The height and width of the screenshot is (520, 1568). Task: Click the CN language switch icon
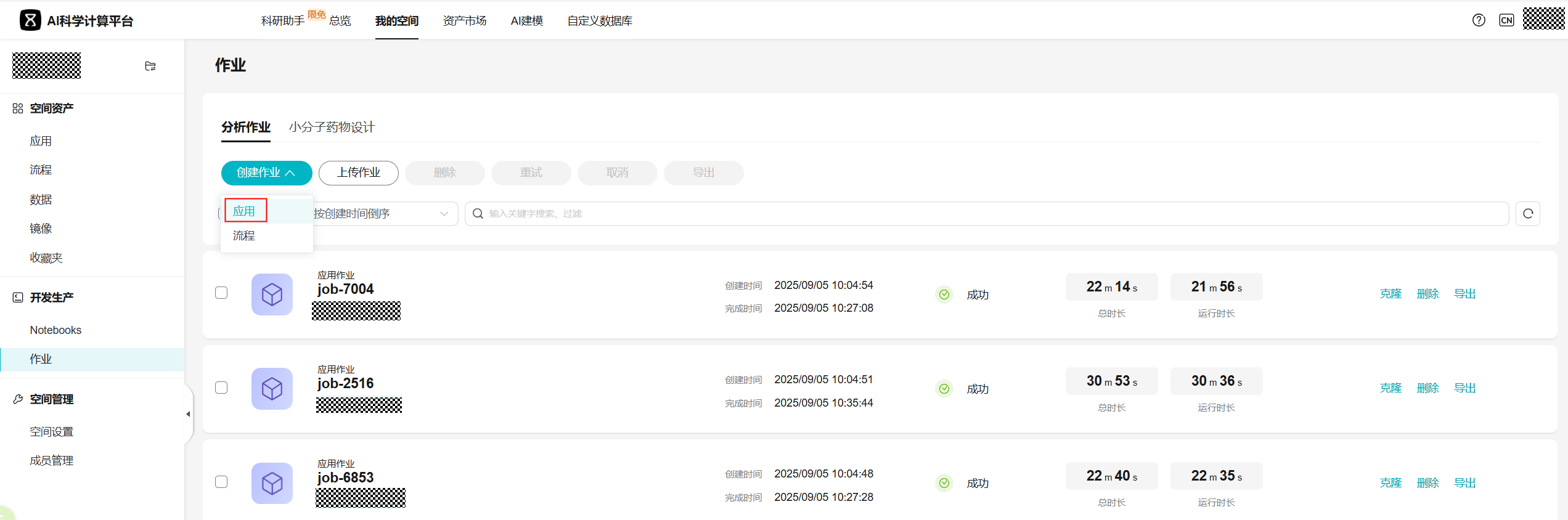pos(1506,20)
